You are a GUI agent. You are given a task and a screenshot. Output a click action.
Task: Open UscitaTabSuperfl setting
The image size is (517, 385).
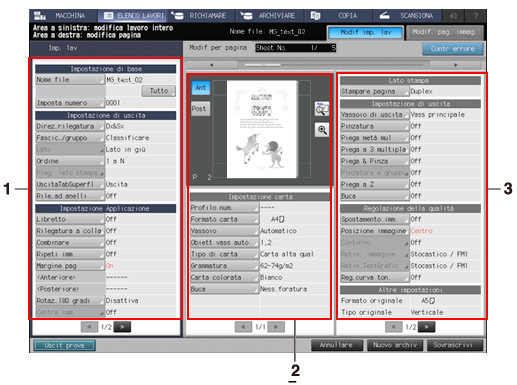(x=70, y=184)
